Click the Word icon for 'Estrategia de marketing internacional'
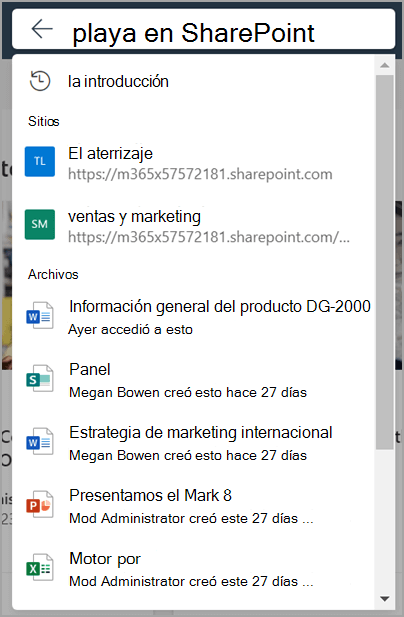 tap(40, 442)
